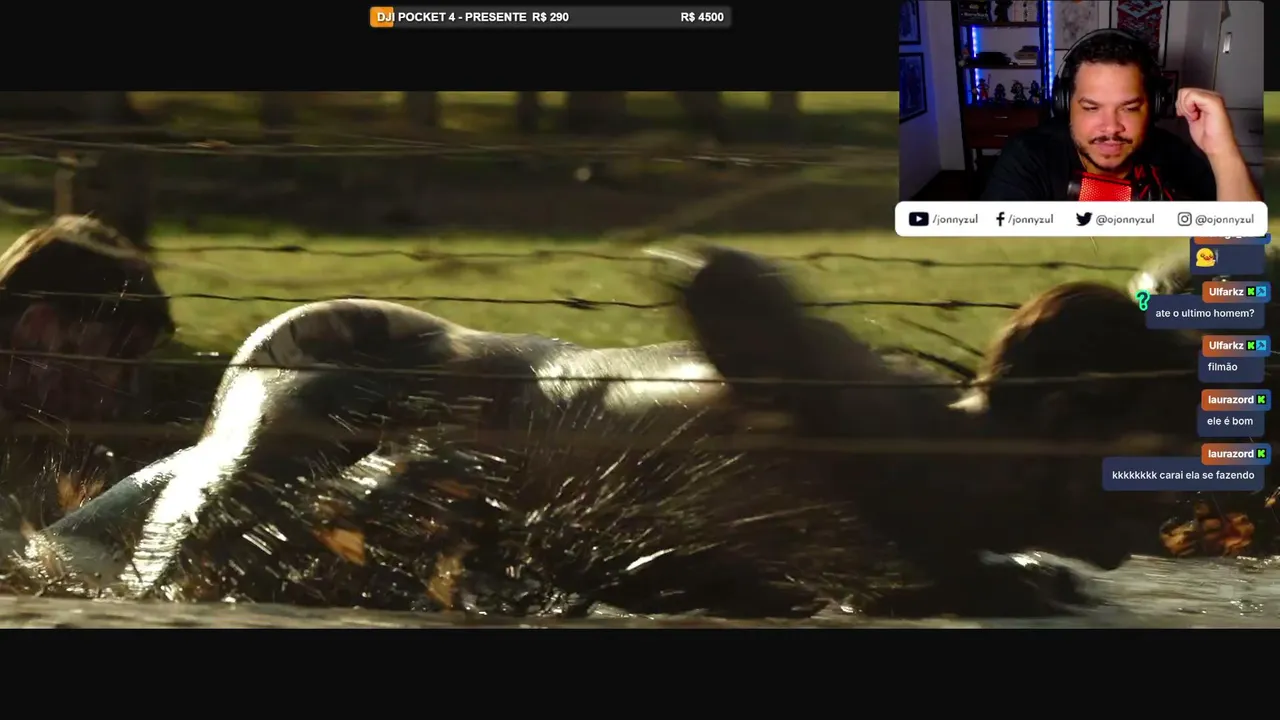Click green K badge beside Ulfarkz above 'ate o ultimo homem?'
Viewport: 1280px width, 720px height.
pyautogui.click(x=1251, y=292)
